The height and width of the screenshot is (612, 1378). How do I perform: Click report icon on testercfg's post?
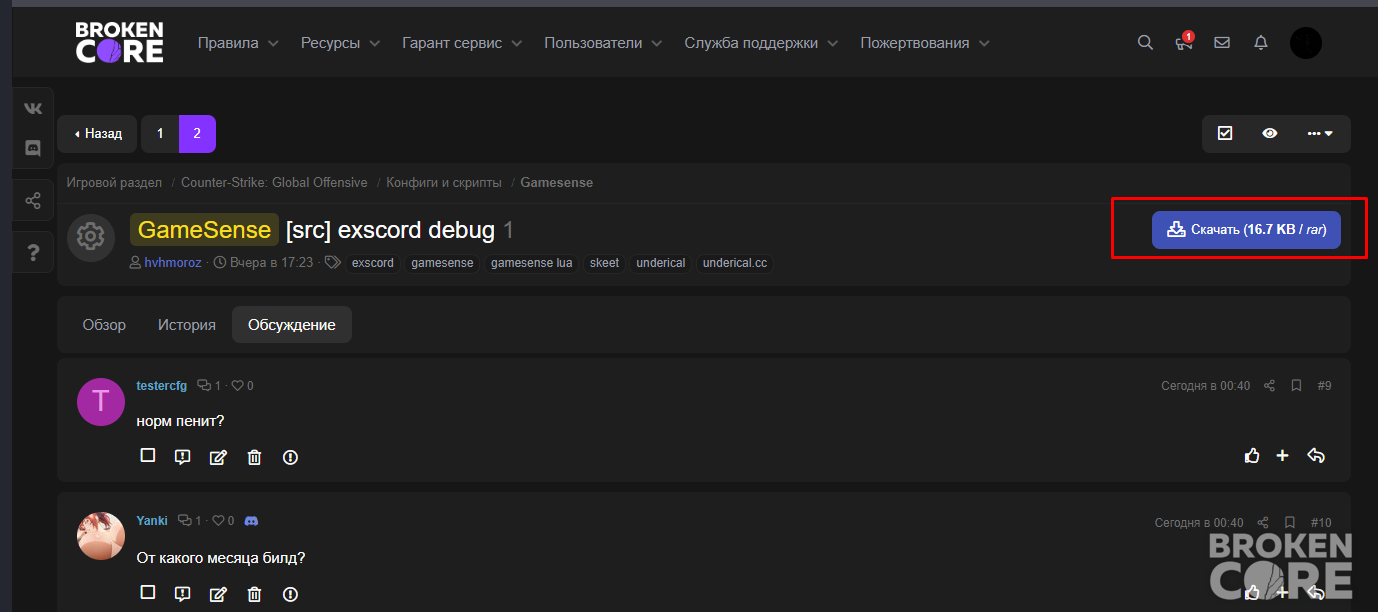182,457
